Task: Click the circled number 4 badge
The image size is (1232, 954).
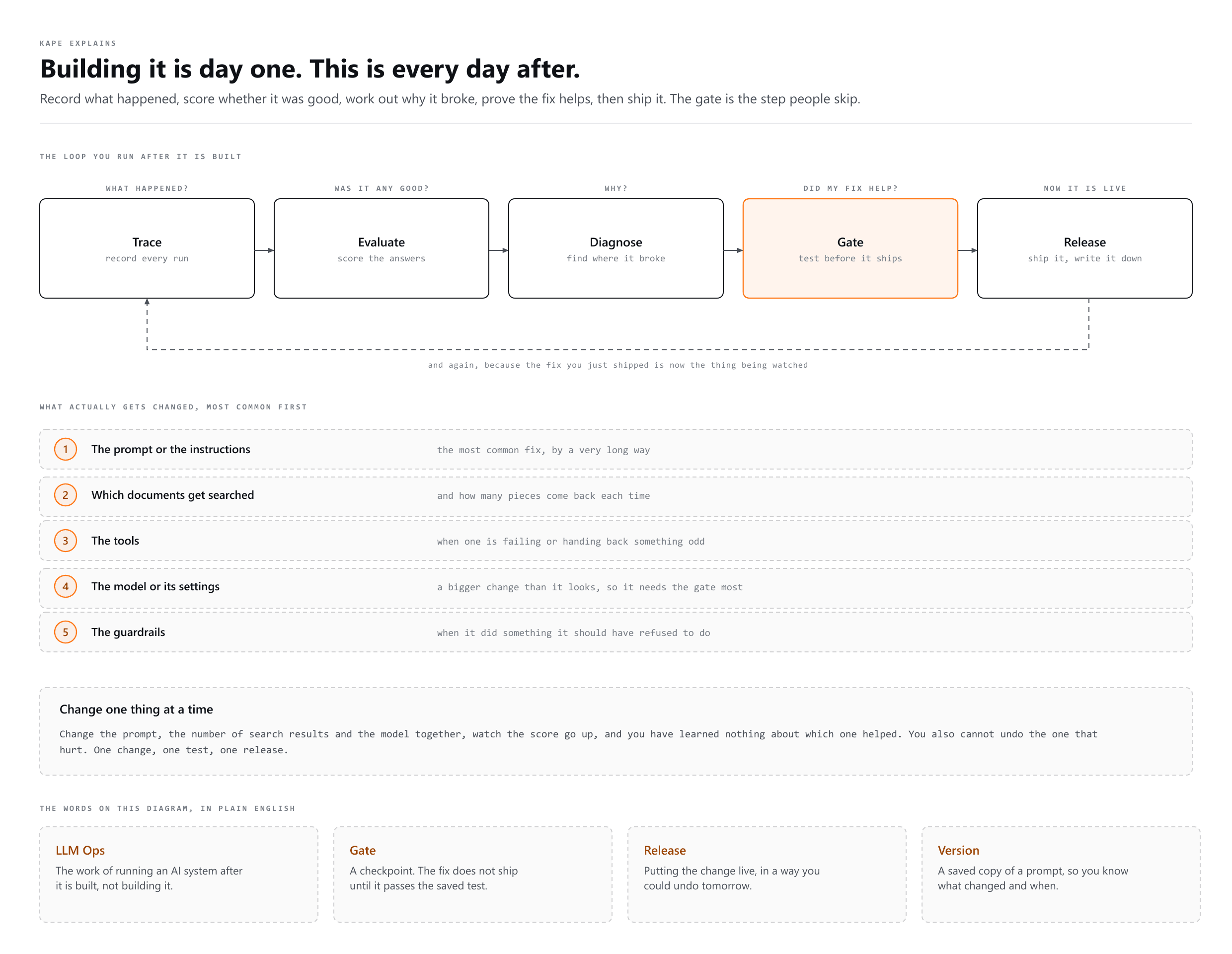Action: pos(66,586)
